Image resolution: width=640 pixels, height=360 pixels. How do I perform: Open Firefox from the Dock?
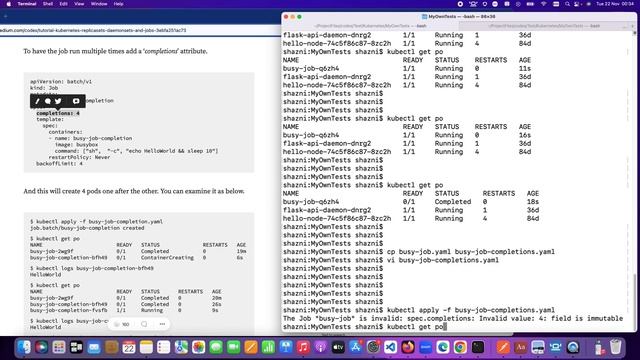click(408, 347)
